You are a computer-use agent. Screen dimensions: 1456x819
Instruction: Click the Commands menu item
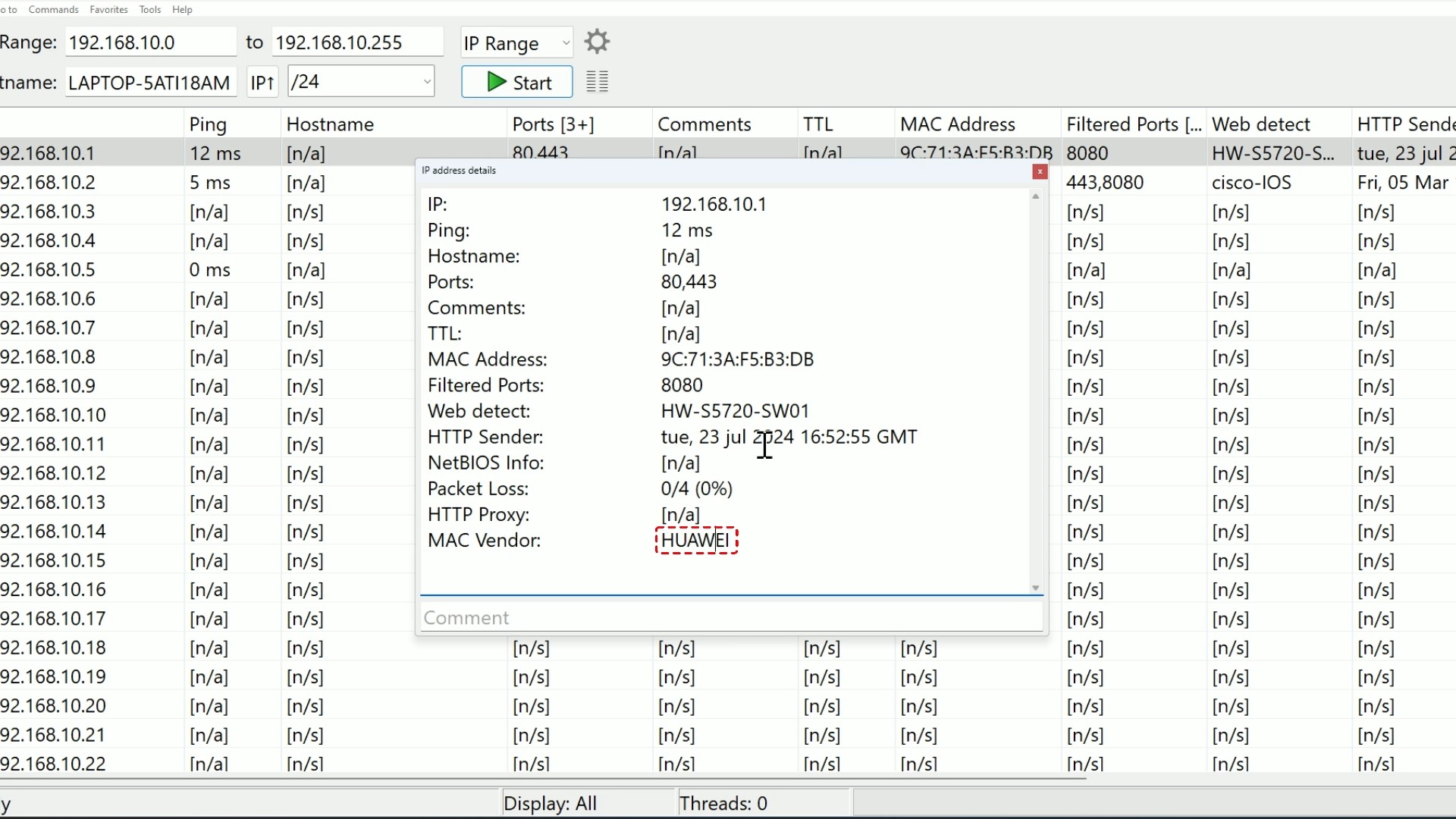click(53, 9)
